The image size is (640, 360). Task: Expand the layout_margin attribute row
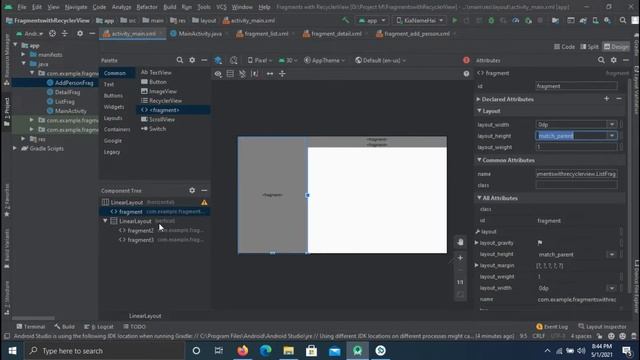[x=476, y=265]
